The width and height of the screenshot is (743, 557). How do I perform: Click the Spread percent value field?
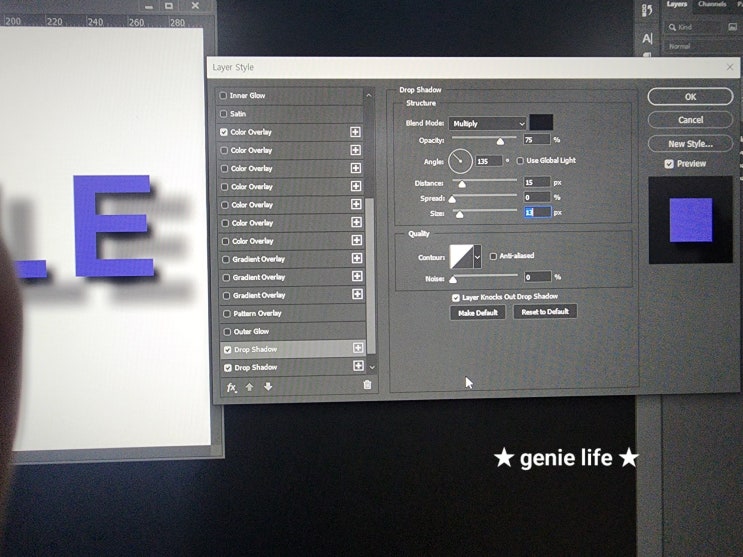tap(537, 197)
